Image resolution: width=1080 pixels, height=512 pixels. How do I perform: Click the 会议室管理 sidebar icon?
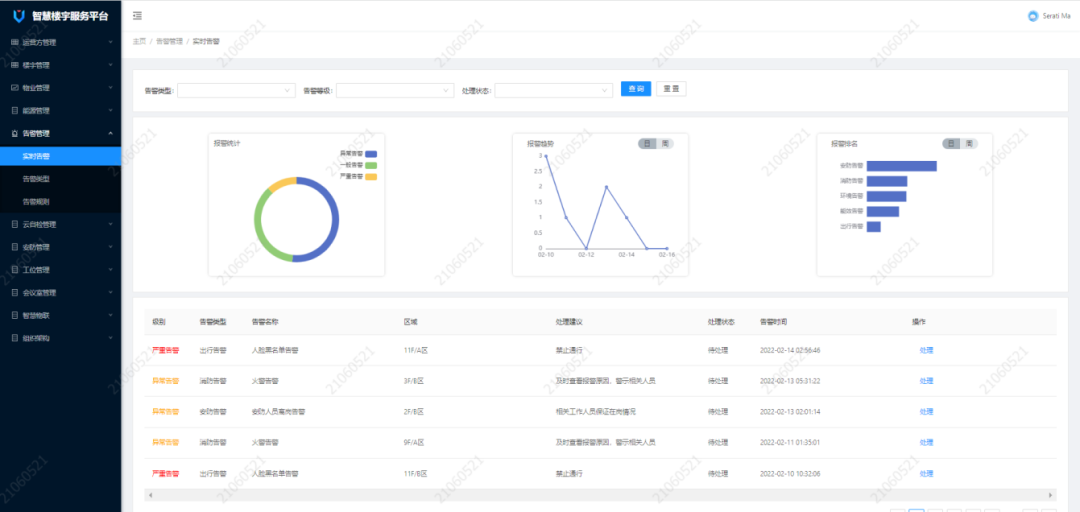coord(14,293)
